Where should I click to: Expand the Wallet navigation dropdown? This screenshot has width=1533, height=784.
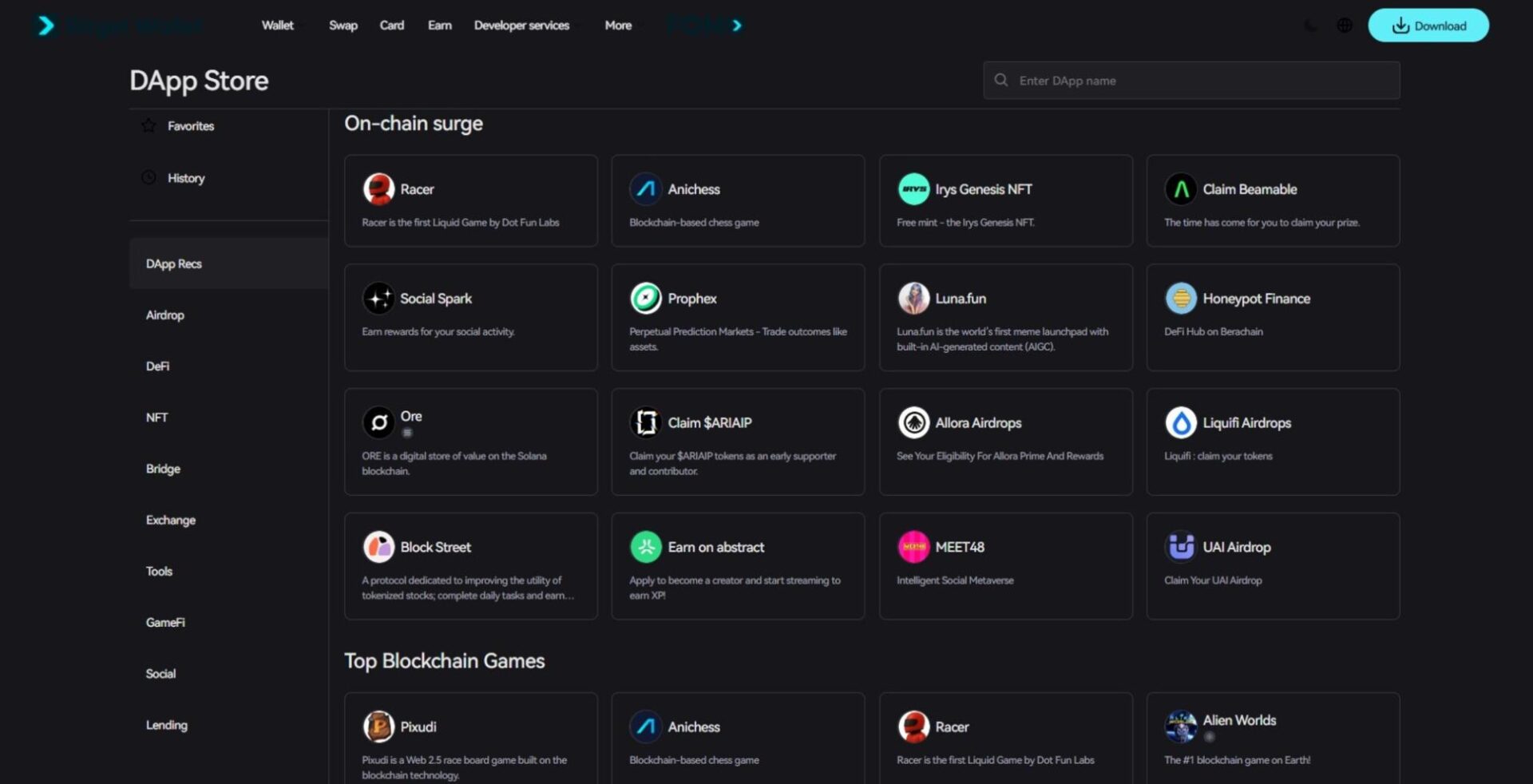coord(277,25)
